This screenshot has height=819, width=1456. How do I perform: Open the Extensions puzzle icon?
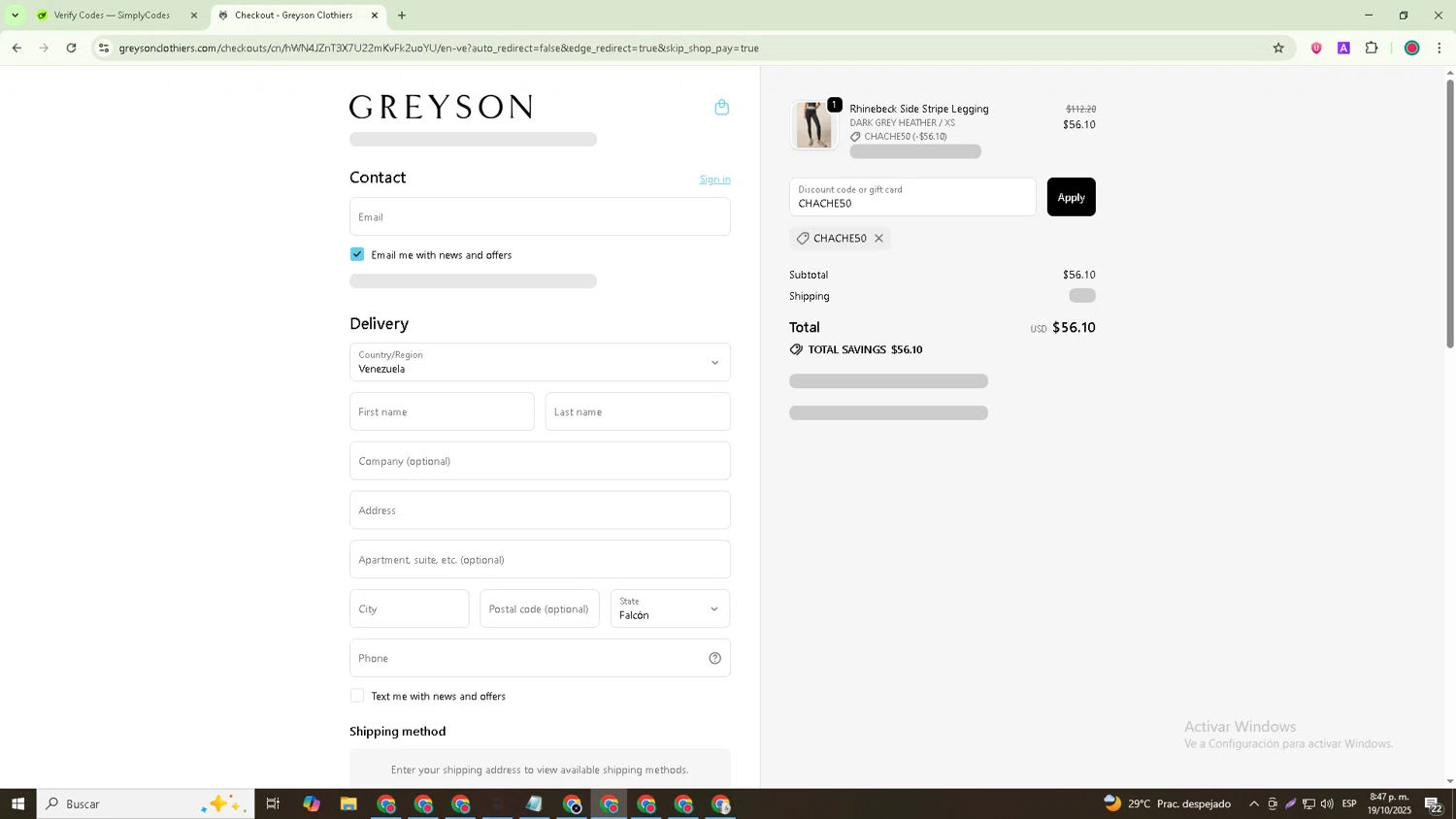click(1372, 48)
